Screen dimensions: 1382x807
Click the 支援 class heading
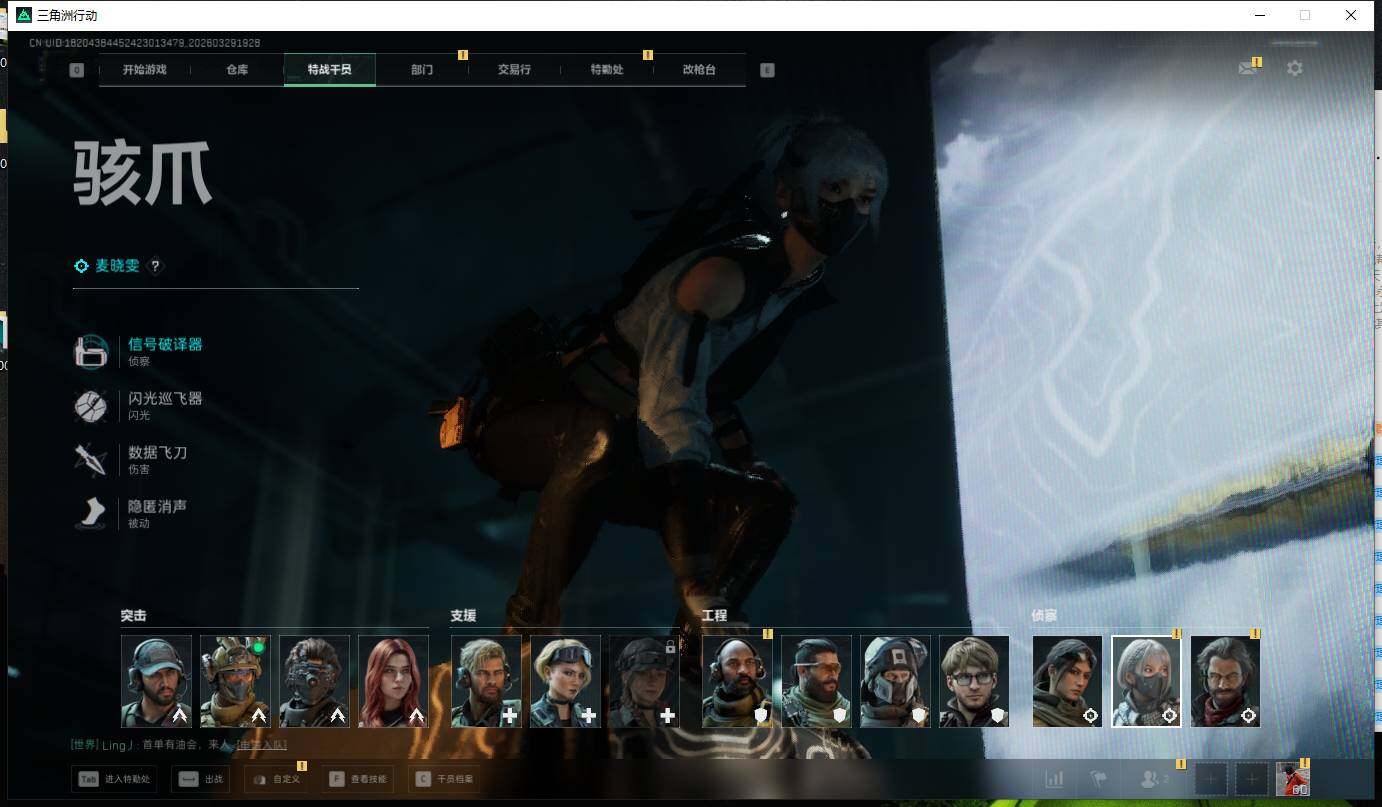click(x=463, y=616)
